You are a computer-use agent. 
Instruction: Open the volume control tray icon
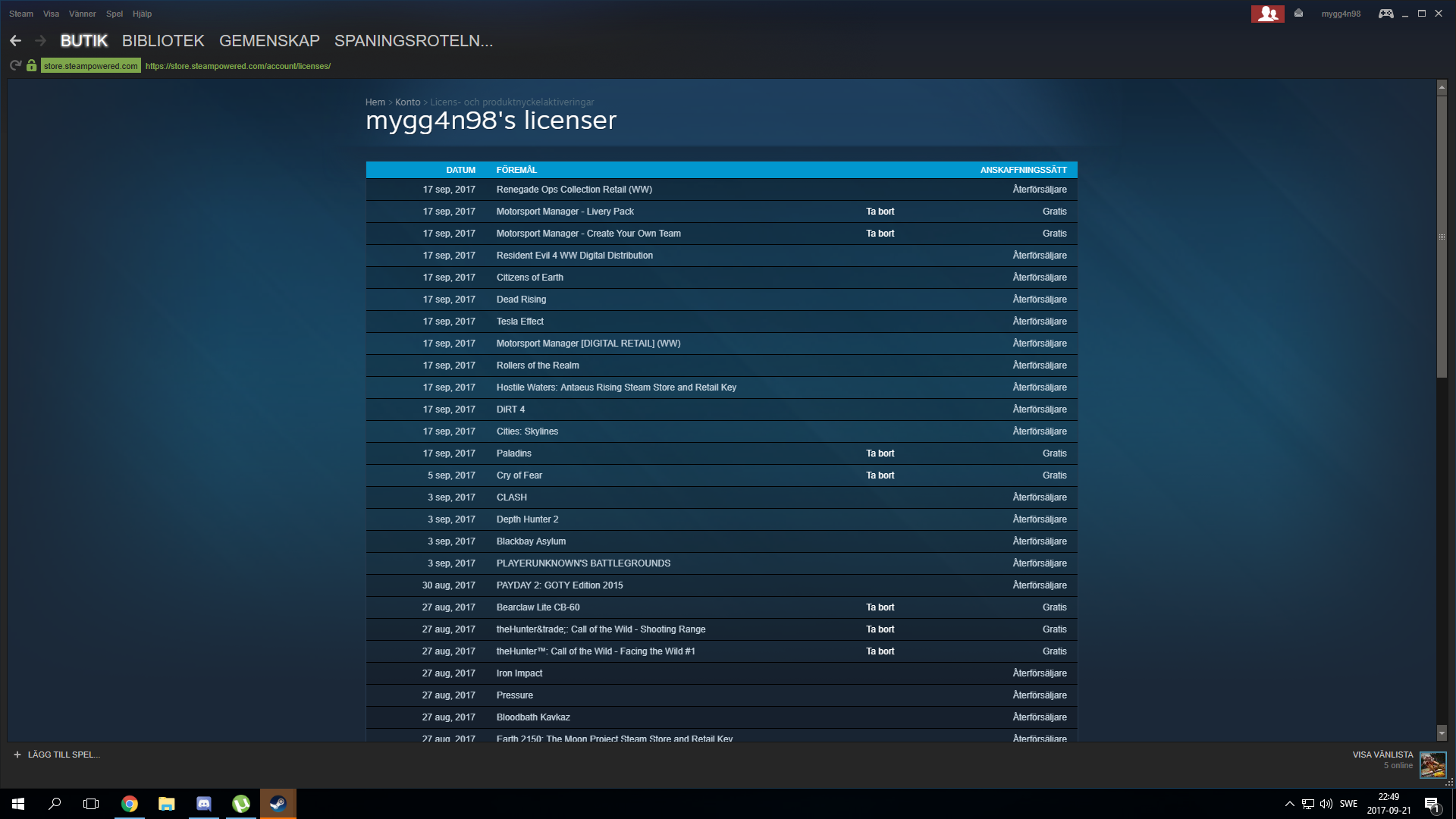(1326, 804)
